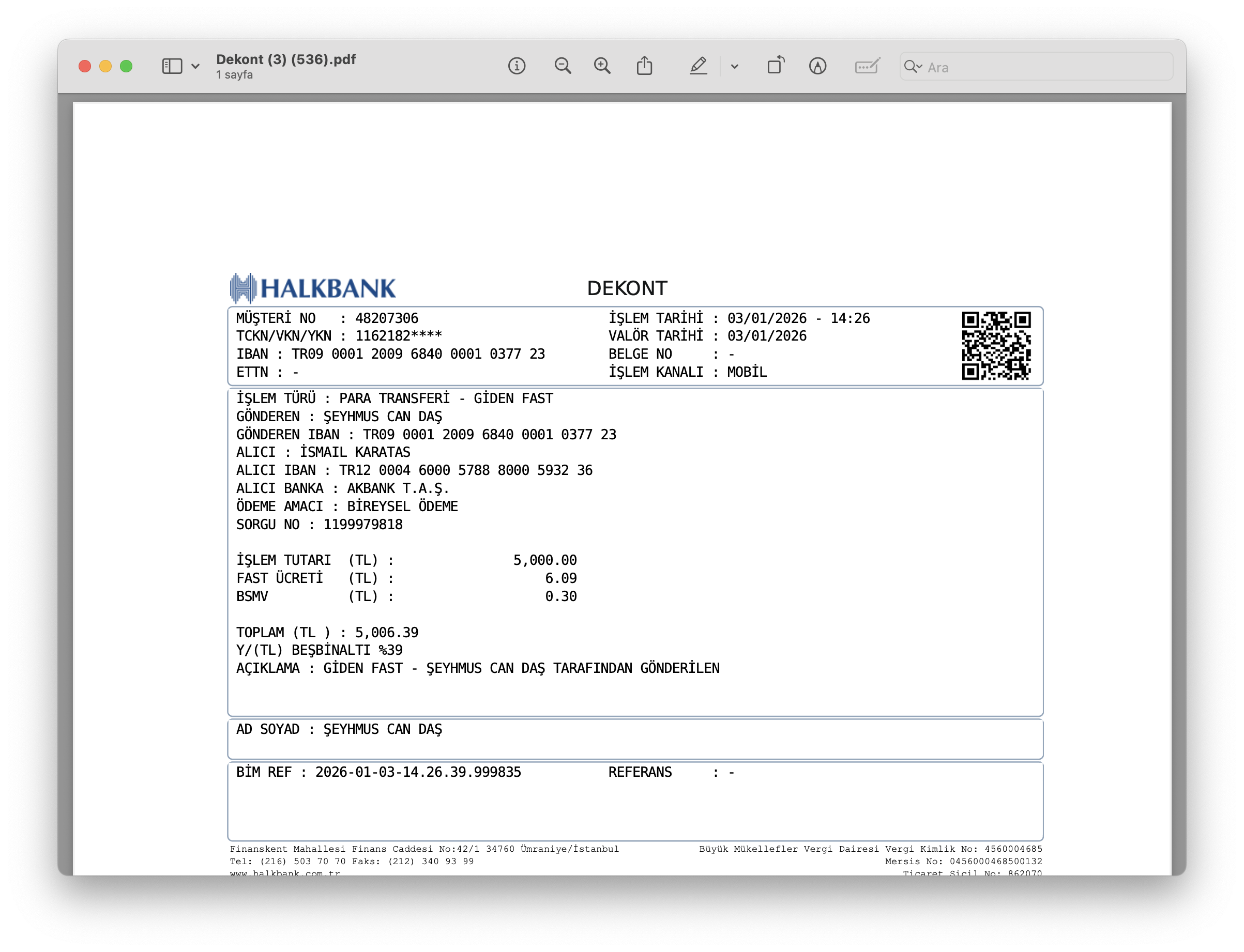Zoom in on the PDF
1244x952 pixels.
(602, 66)
